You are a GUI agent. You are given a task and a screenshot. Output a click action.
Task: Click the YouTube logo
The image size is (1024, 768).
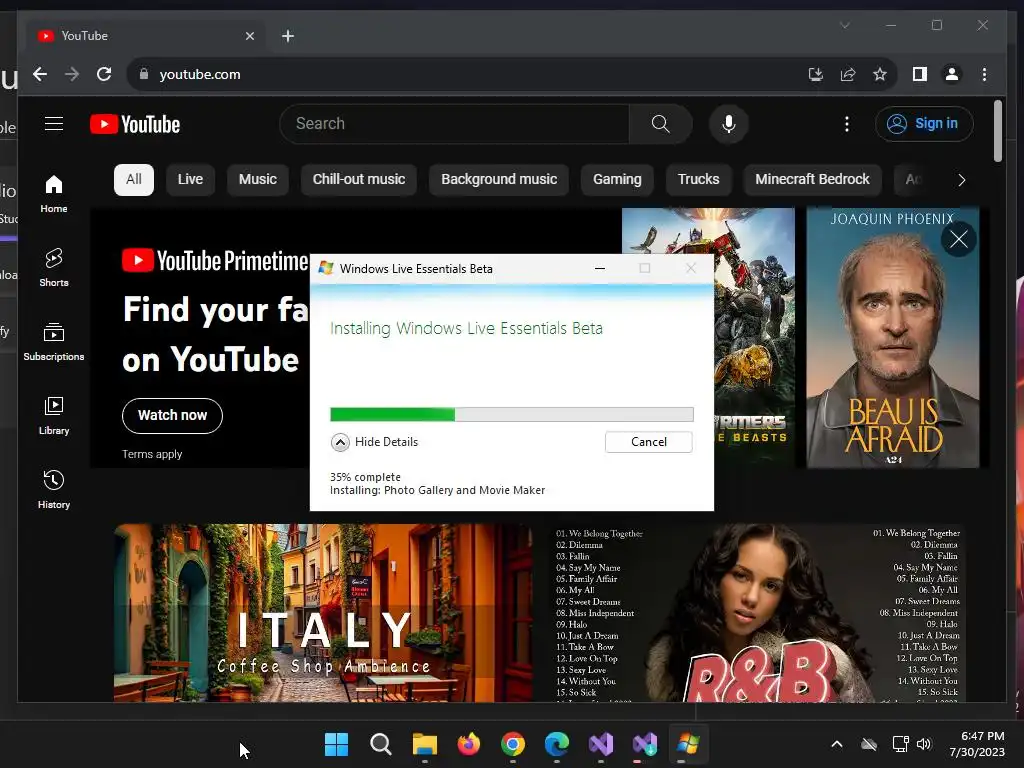pos(135,124)
